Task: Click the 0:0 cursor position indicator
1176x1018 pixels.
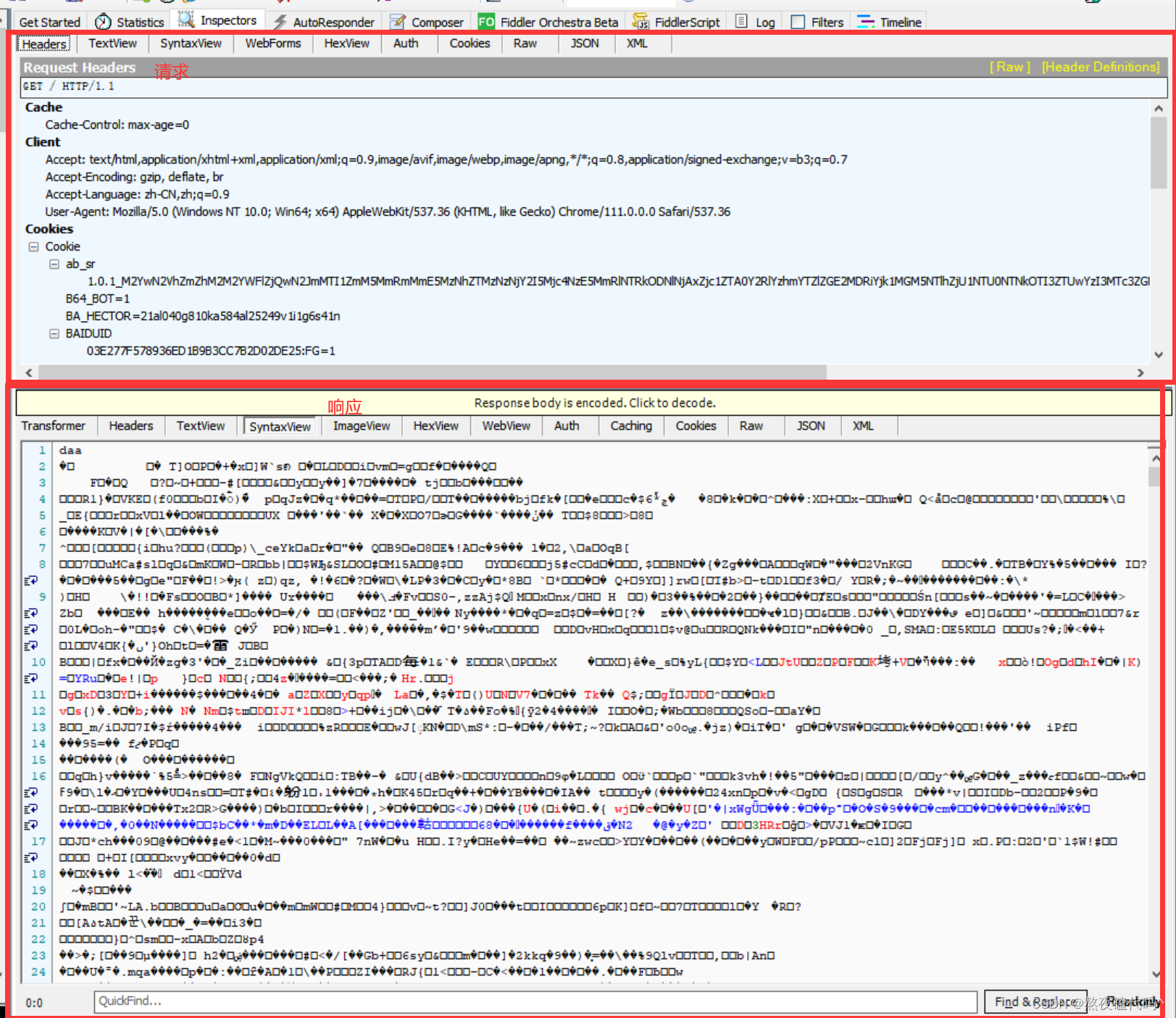Action: tap(34, 1003)
